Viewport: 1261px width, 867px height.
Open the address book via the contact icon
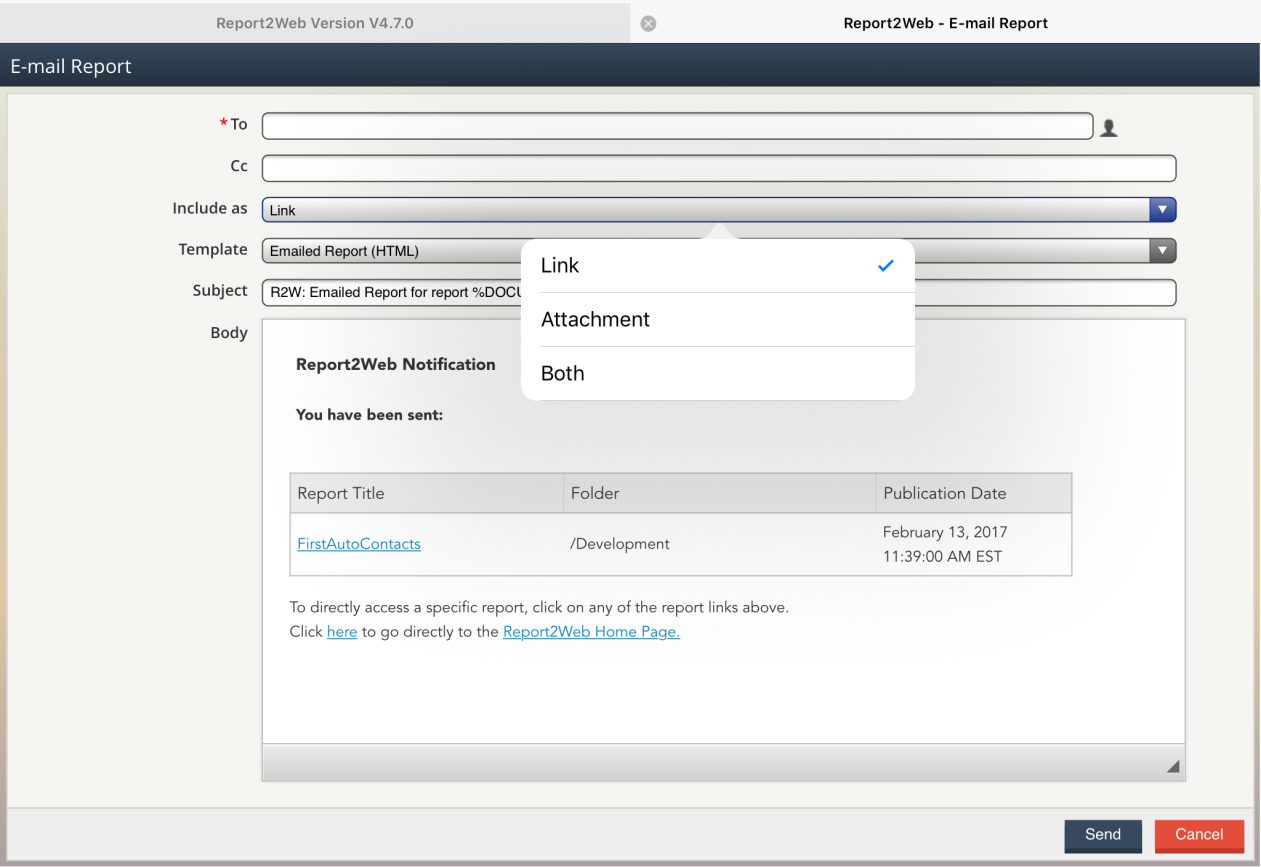click(x=1108, y=127)
